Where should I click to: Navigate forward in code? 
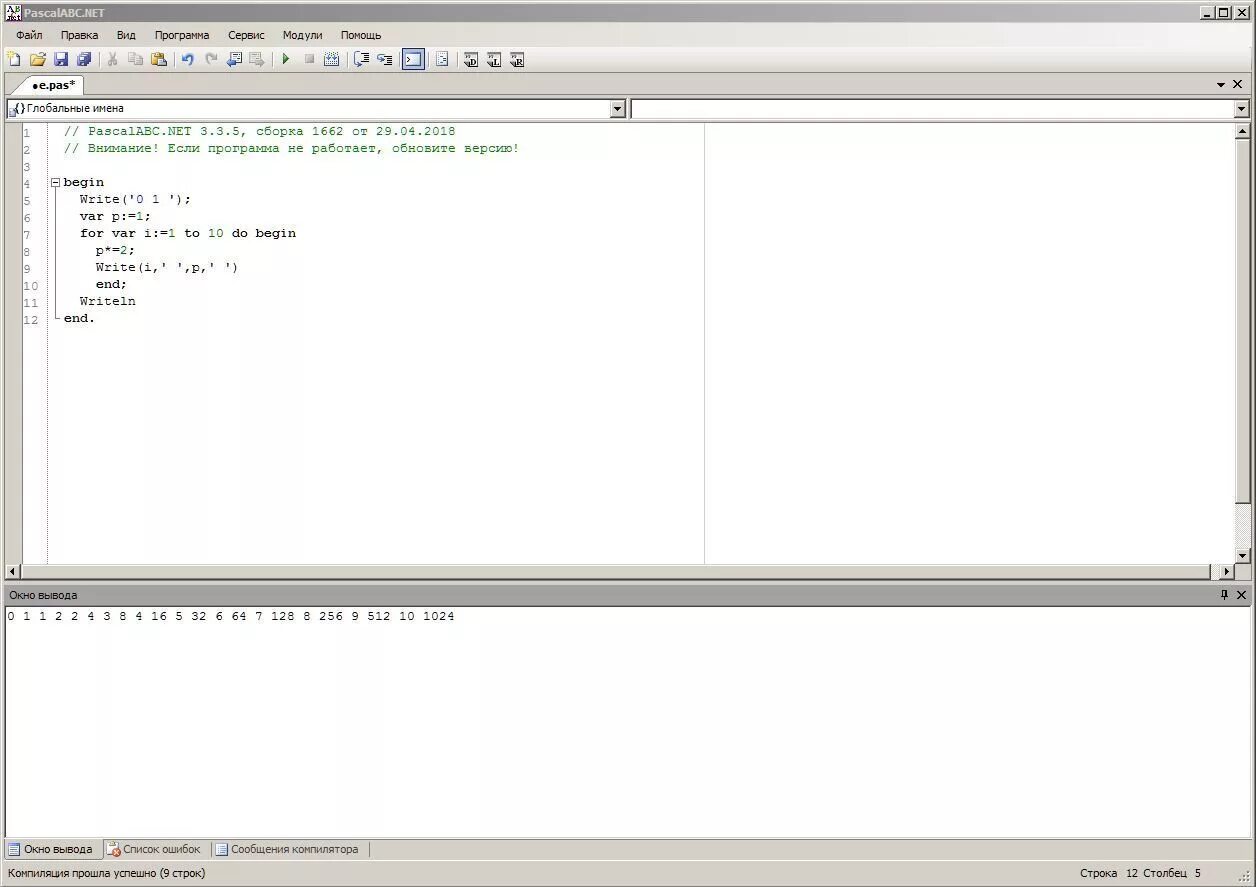(x=257, y=60)
